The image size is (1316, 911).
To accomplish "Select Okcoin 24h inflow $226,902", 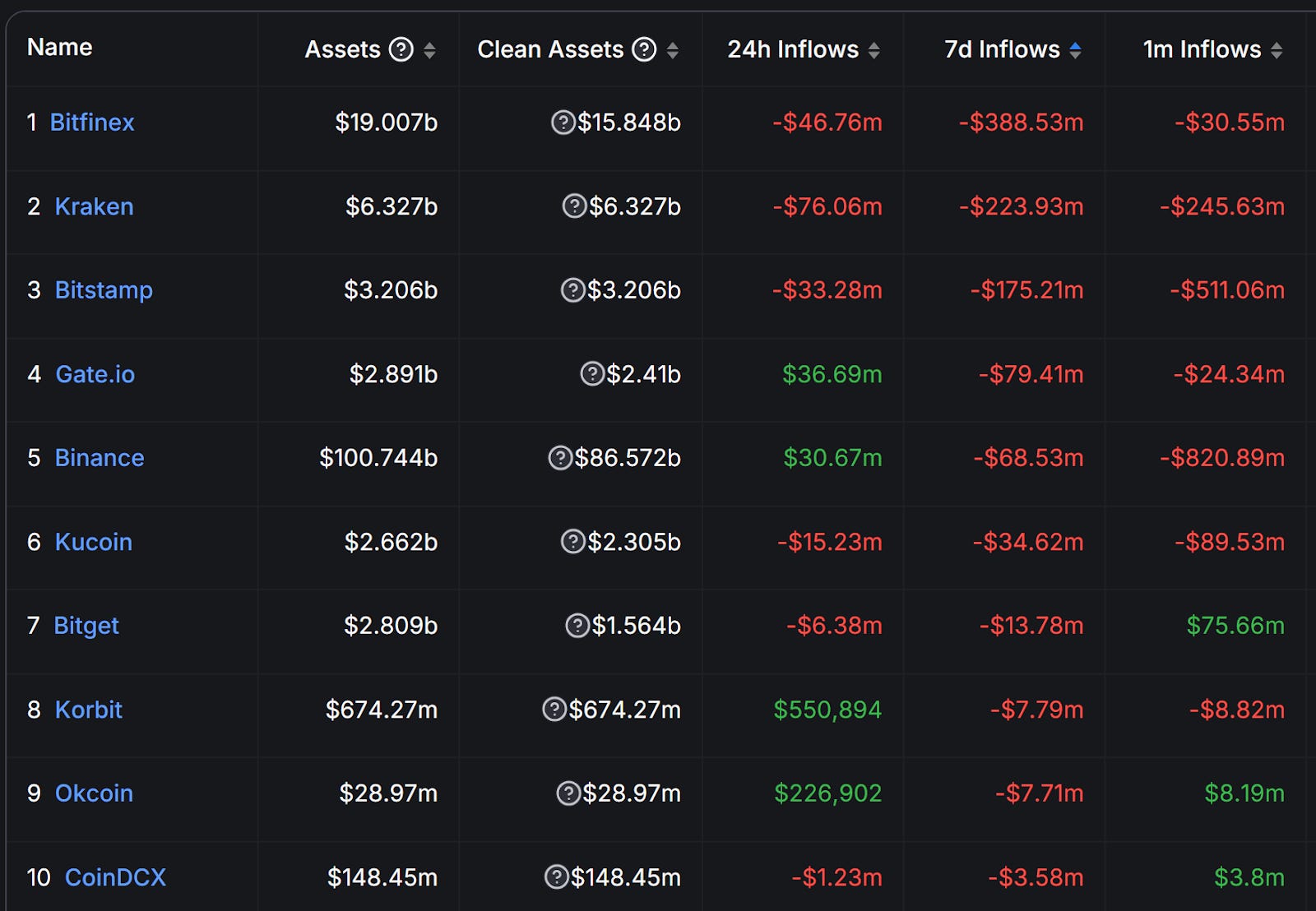I will 828,793.
